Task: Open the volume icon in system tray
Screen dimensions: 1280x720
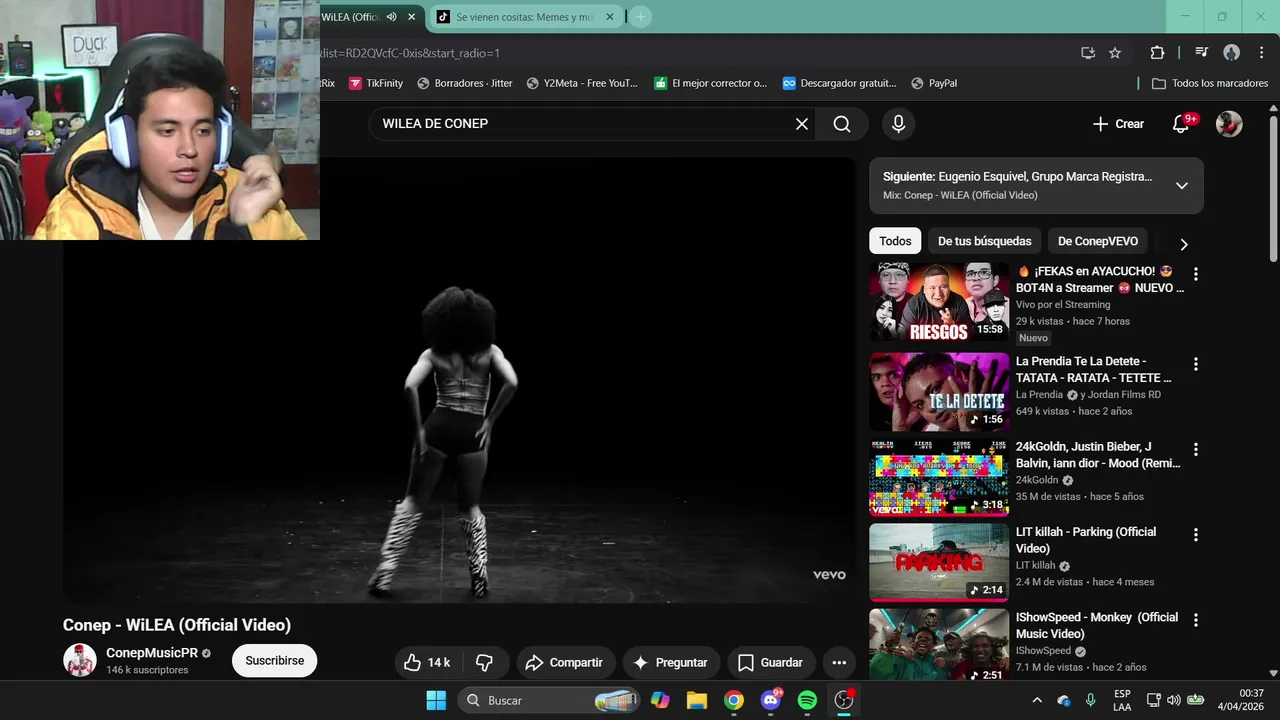Action: click(1173, 700)
